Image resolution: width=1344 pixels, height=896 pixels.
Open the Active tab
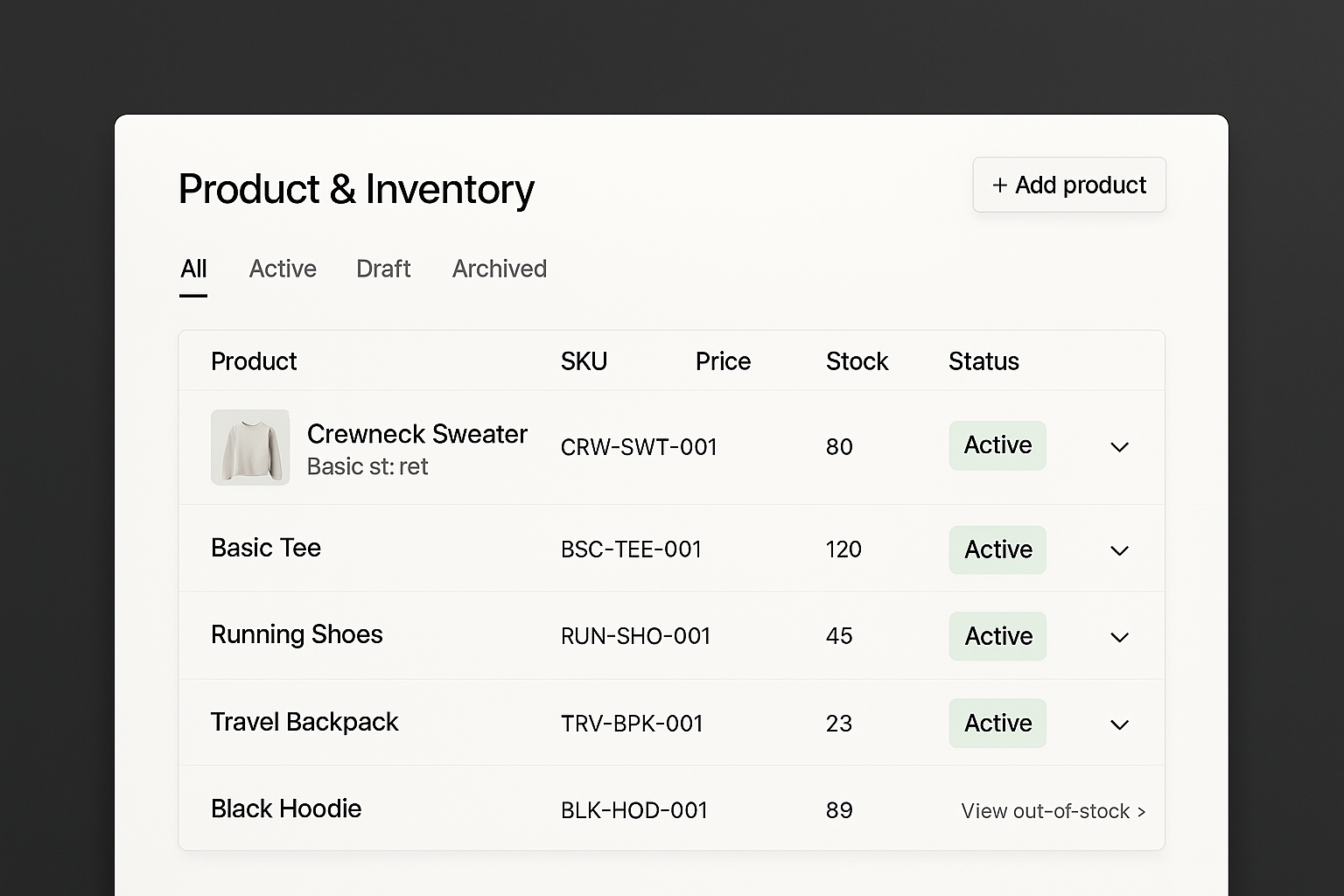pos(283,269)
